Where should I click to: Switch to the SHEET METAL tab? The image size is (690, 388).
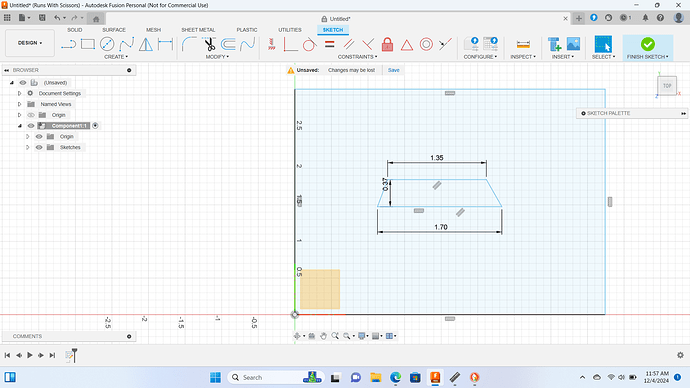click(x=198, y=30)
